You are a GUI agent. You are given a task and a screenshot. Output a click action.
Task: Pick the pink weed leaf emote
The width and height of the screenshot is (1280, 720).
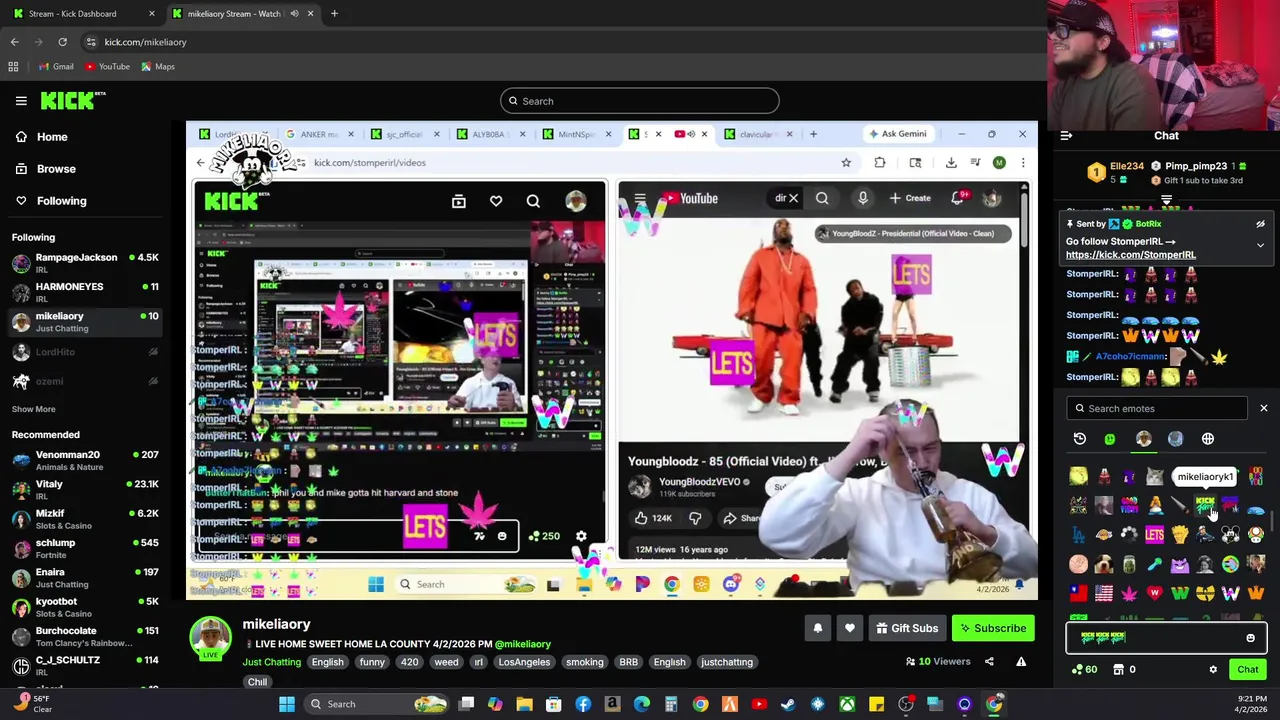click(1129, 593)
